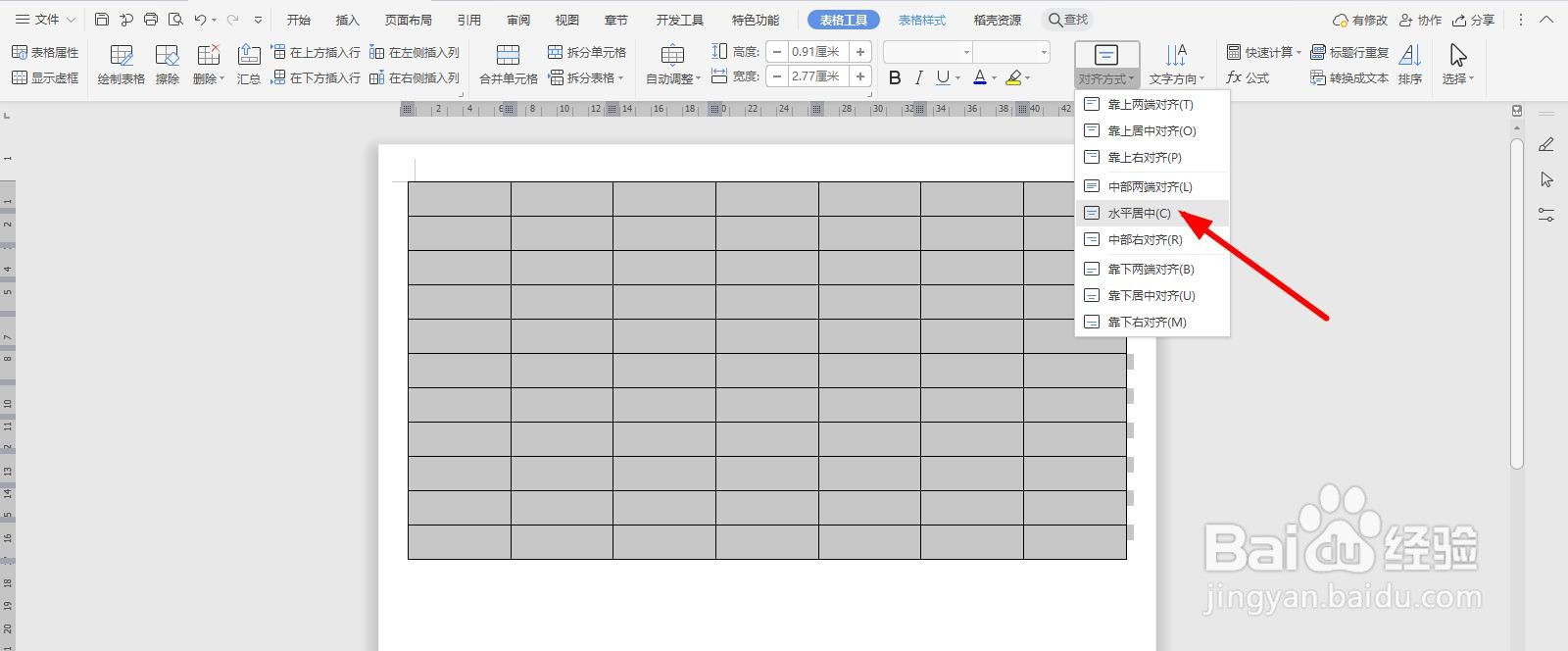Screen dimensions: 1568x651
Task: Decrease column width with minus button
Action: point(777,76)
